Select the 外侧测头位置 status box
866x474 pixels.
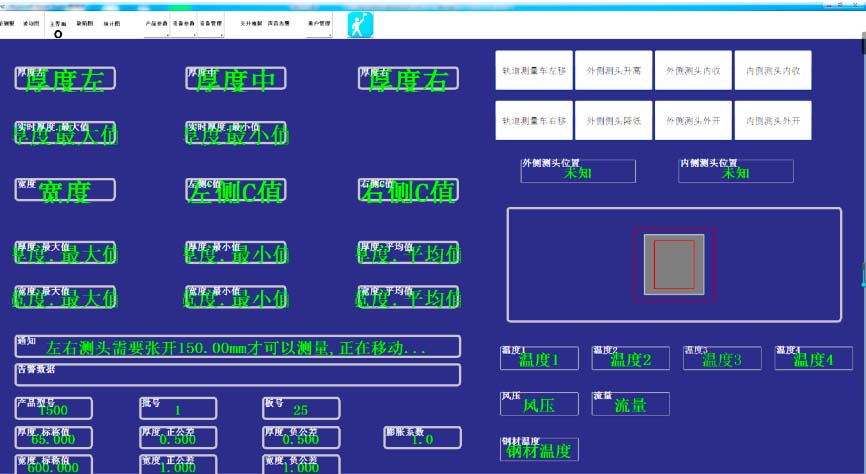pyautogui.click(x=577, y=171)
